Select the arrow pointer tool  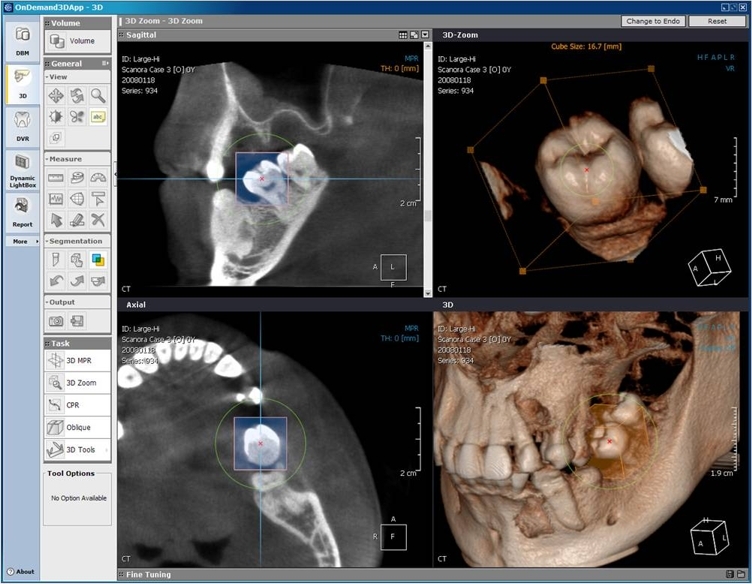56,220
